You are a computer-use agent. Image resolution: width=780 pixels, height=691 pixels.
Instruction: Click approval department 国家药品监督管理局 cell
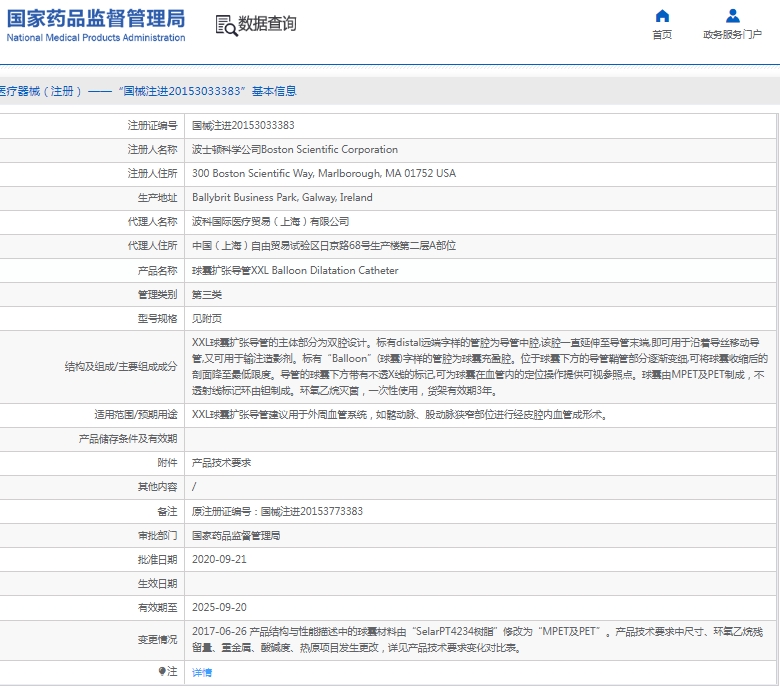[236, 535]
